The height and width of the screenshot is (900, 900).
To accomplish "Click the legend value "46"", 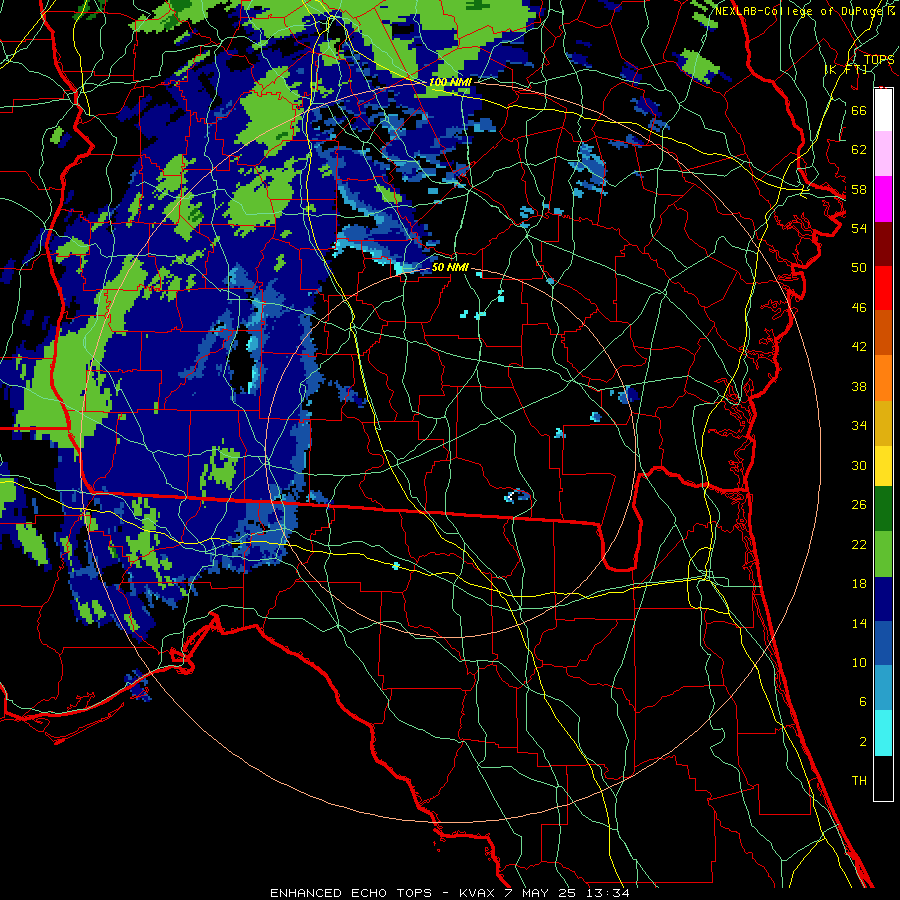I will coord(859,308).
